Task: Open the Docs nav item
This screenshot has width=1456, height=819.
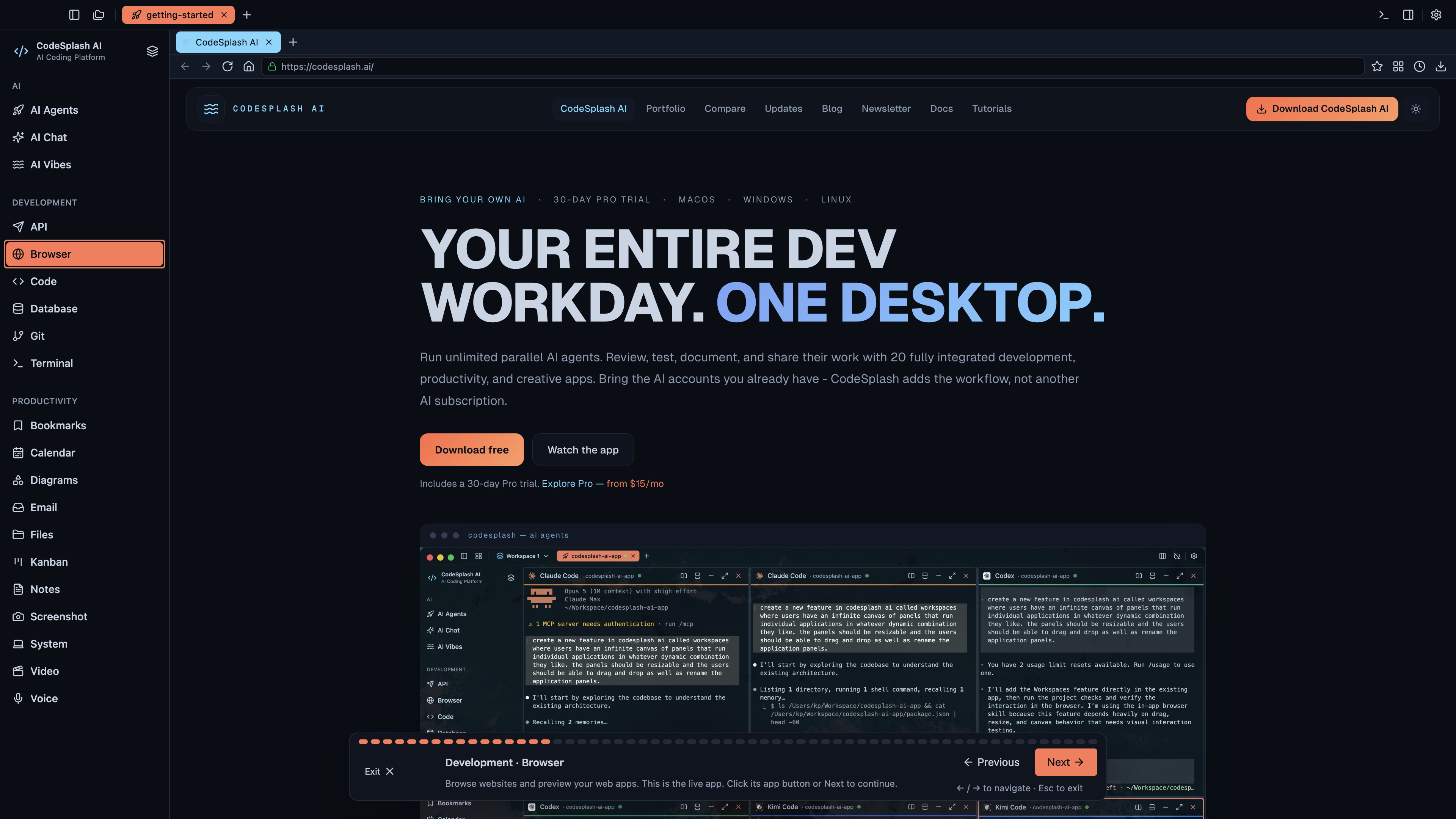Action: (x=941, y=108)
